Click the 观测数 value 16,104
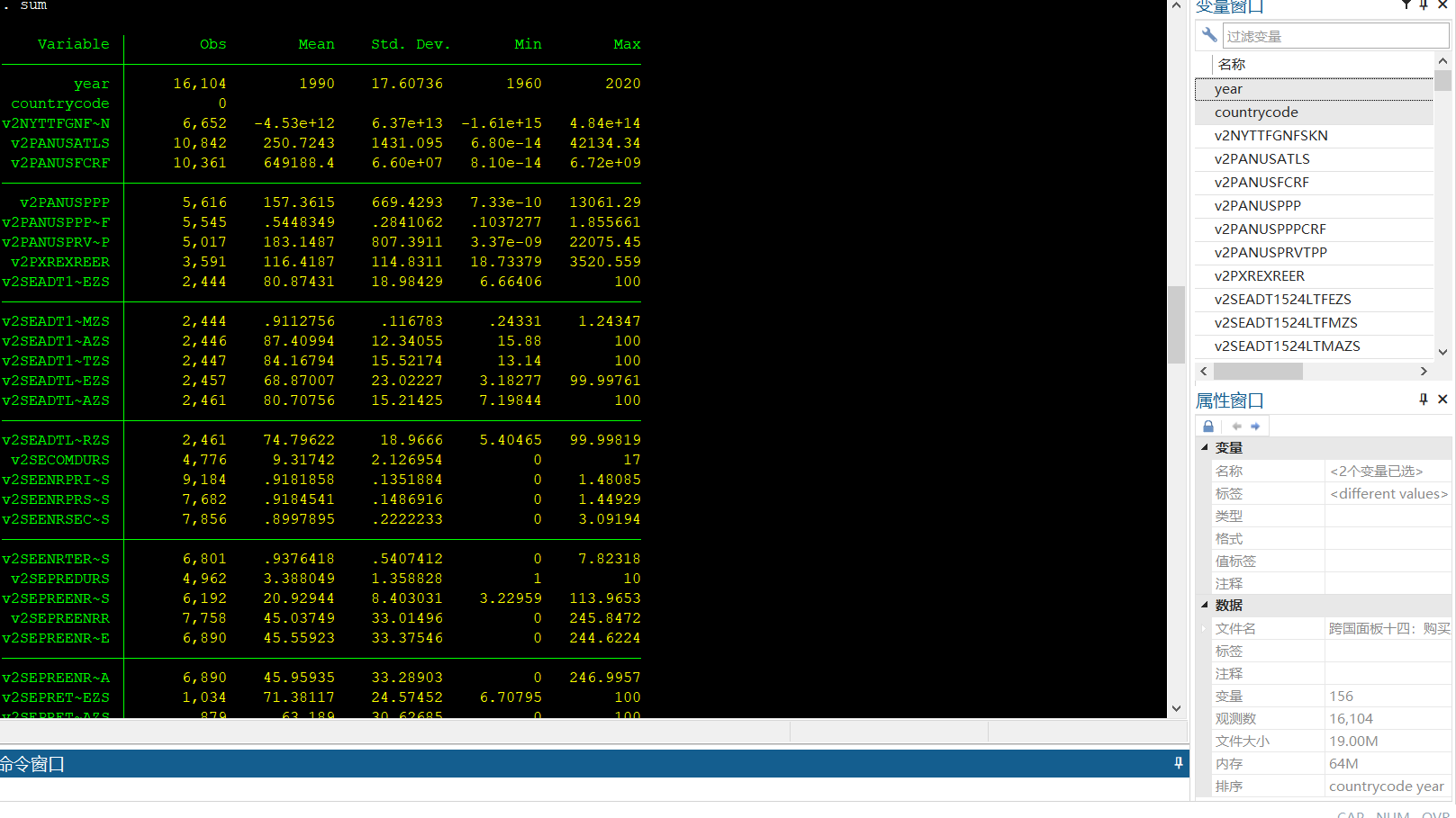This screenshot has width=1456, height=818. tap(1388, 718)
